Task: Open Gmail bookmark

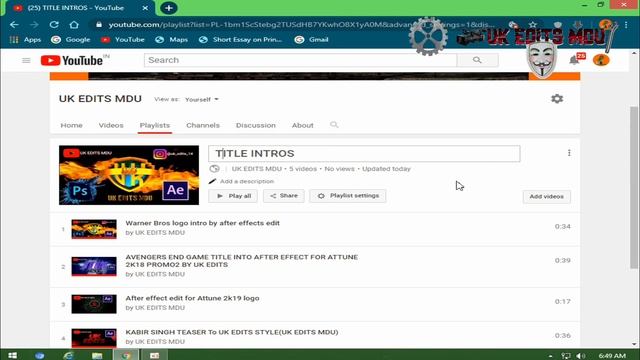Action: (311, 40)
